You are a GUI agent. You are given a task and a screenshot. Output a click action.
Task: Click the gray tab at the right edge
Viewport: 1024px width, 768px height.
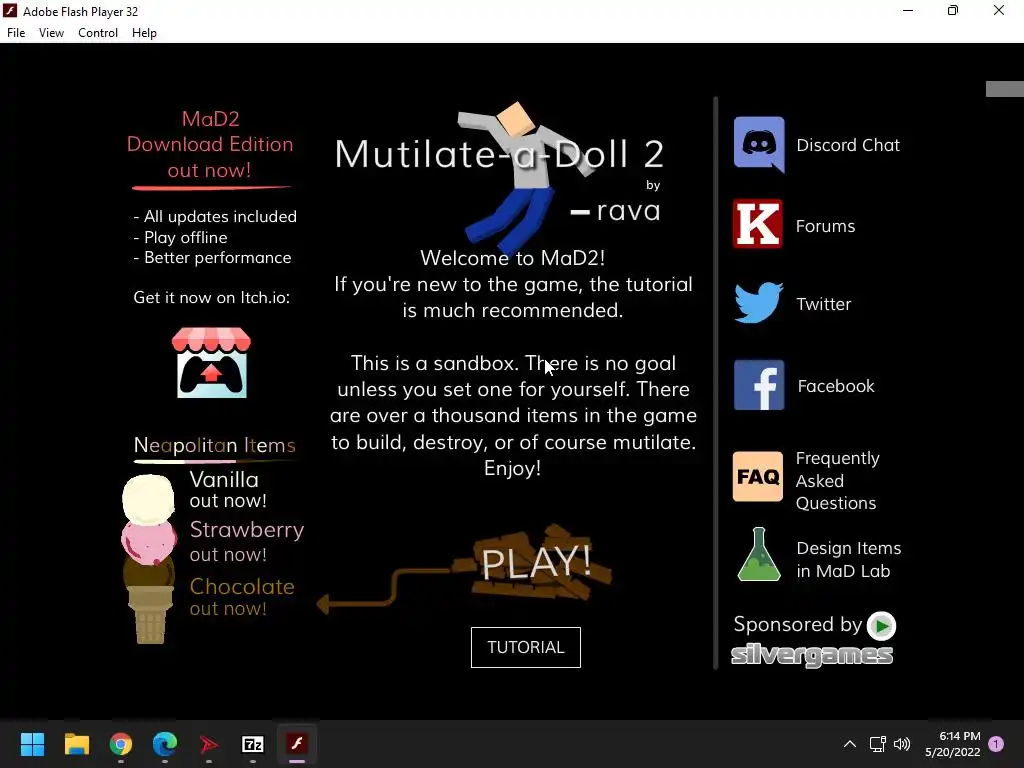[1004, 89]
